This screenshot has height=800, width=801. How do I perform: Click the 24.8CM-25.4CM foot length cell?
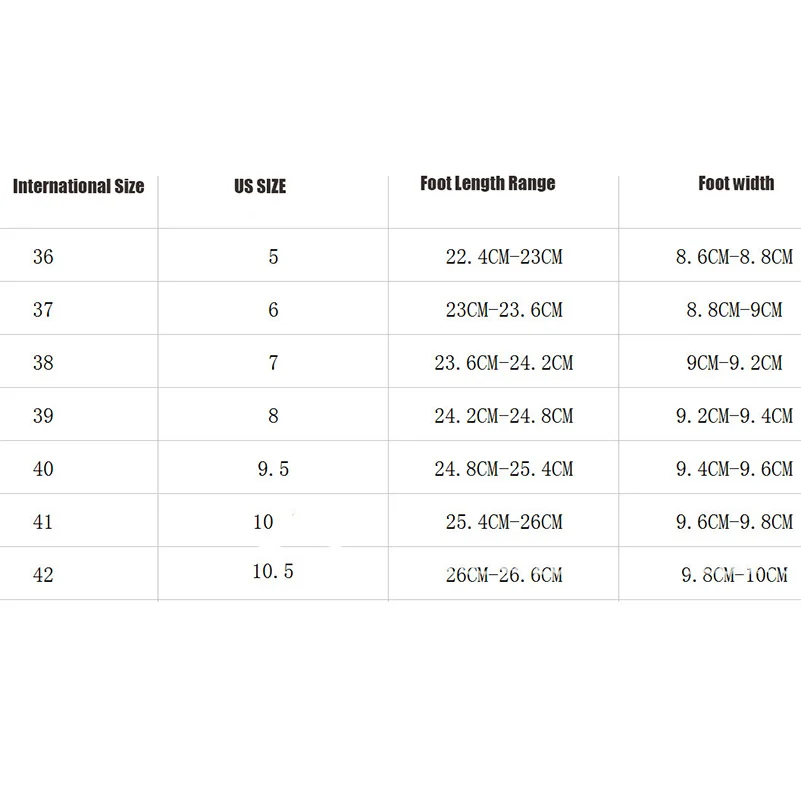click(x=504, y=469)
